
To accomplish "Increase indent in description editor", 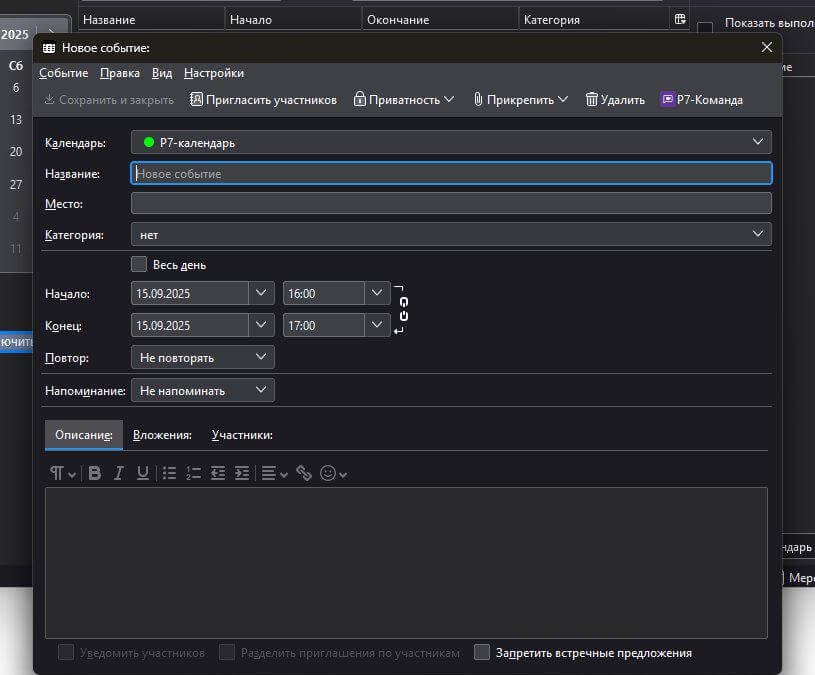I will [242, 473].
